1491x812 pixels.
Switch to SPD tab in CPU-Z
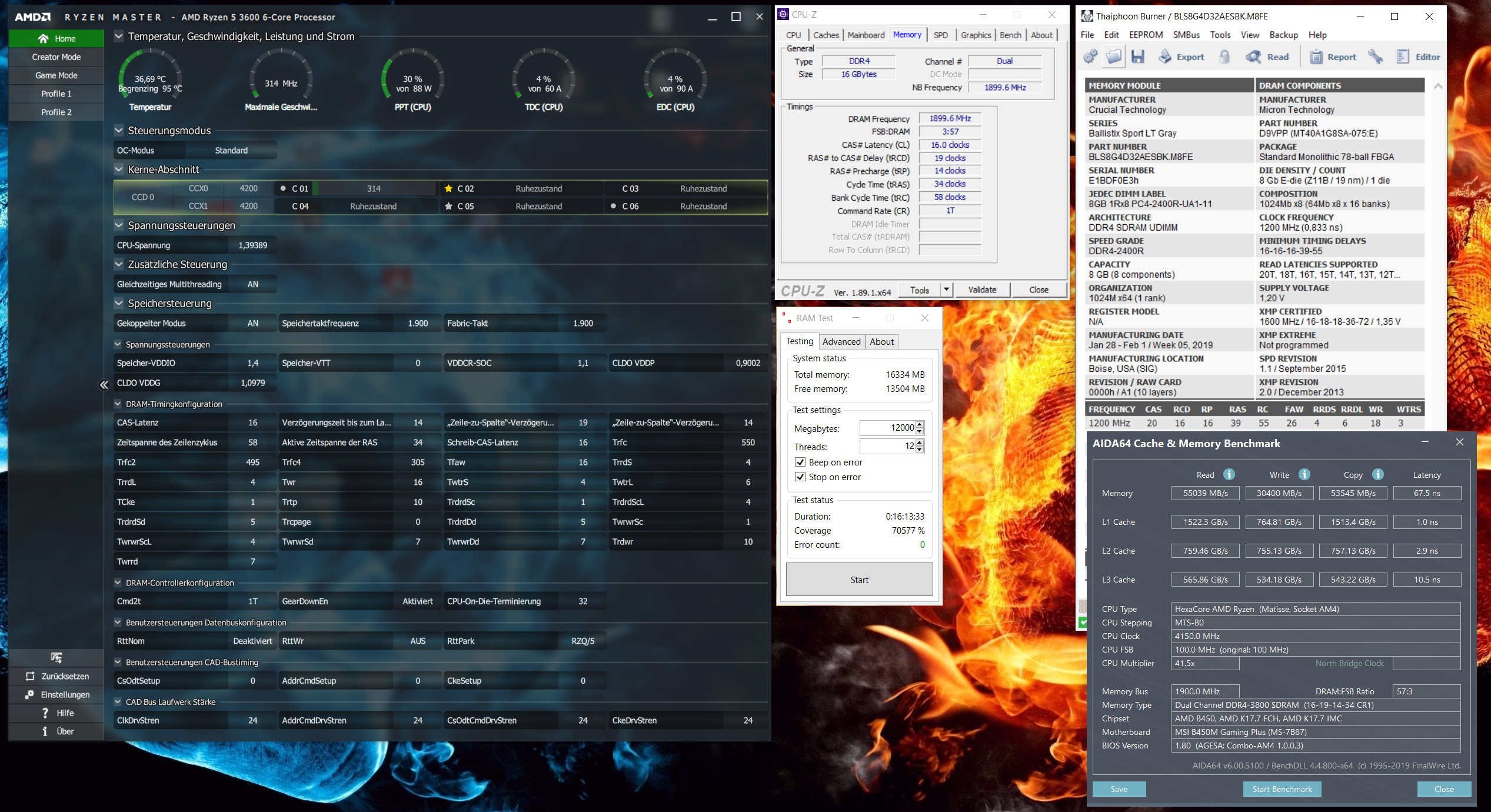(x=940, y=35)
